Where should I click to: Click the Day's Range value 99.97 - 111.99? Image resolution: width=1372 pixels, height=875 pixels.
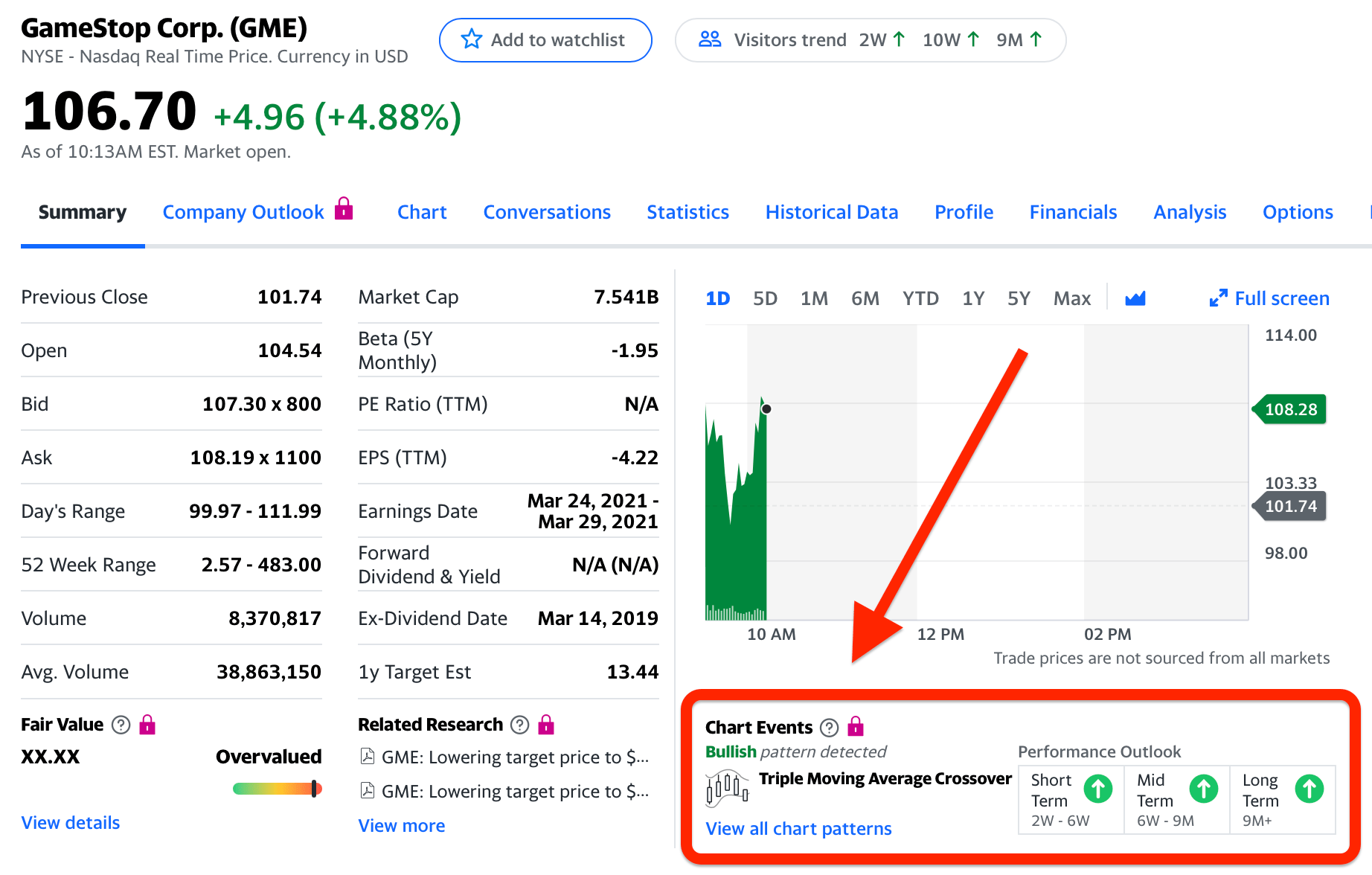tap(255, 512)
